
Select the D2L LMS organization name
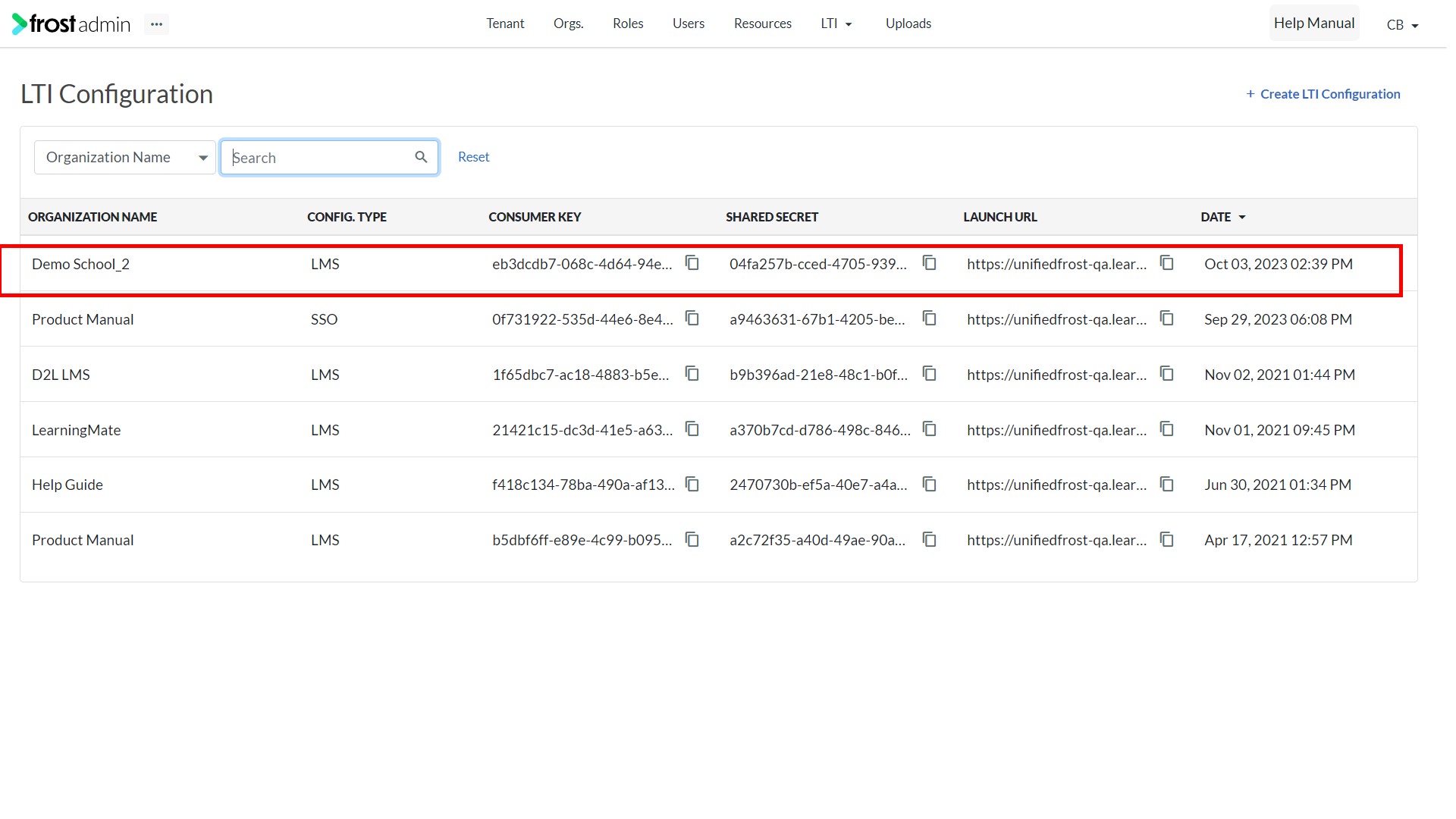61,375
